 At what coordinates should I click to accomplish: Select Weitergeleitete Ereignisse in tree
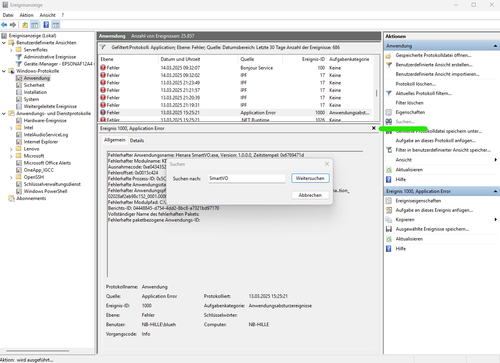point(50,106)
